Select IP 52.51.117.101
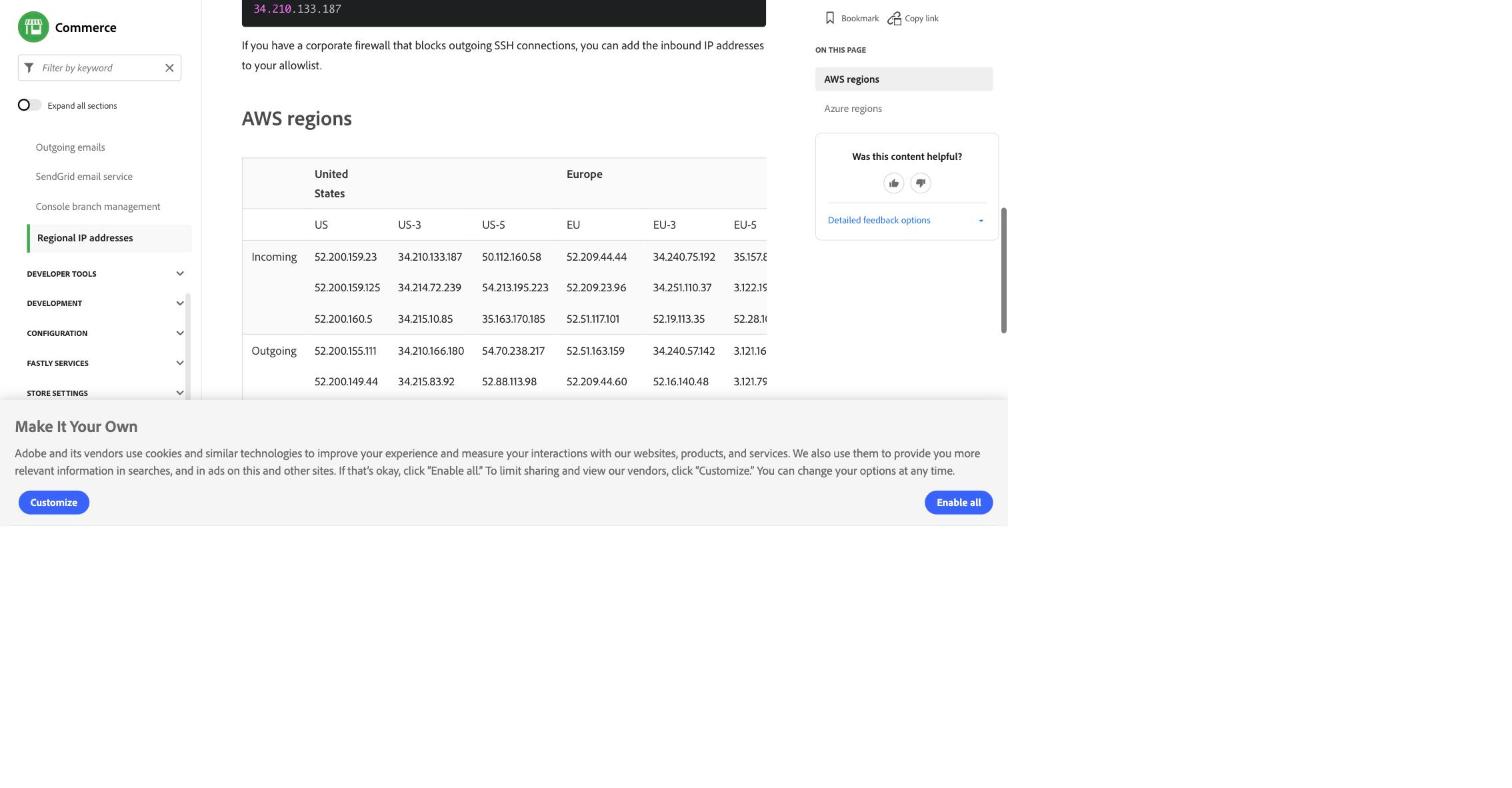This screenshot has width=1512, height=788. point(593,319)
